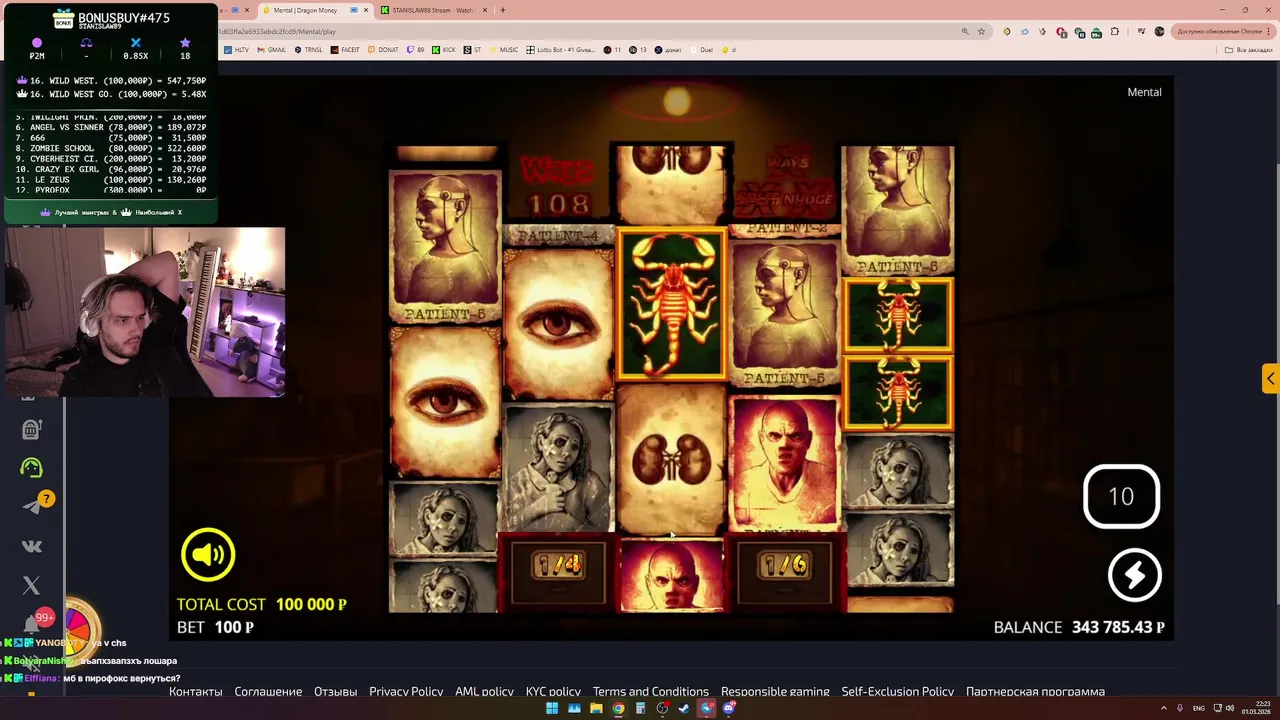The image size is (1280, 720).
Task: Open the X social link in sidebar
Action: tap(31, 585)
